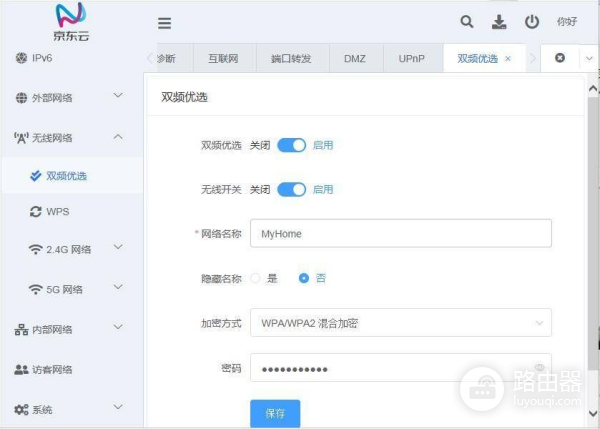Click the 无线网络 antenna icon
The height and width of the screenshot is (429, 600).
tap(21, 138)
